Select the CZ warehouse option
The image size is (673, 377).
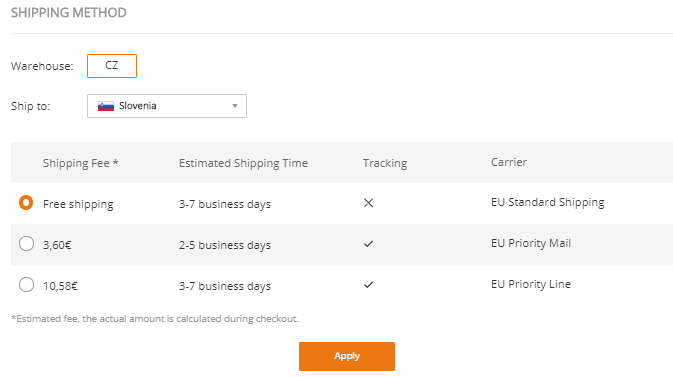[112, 66]
